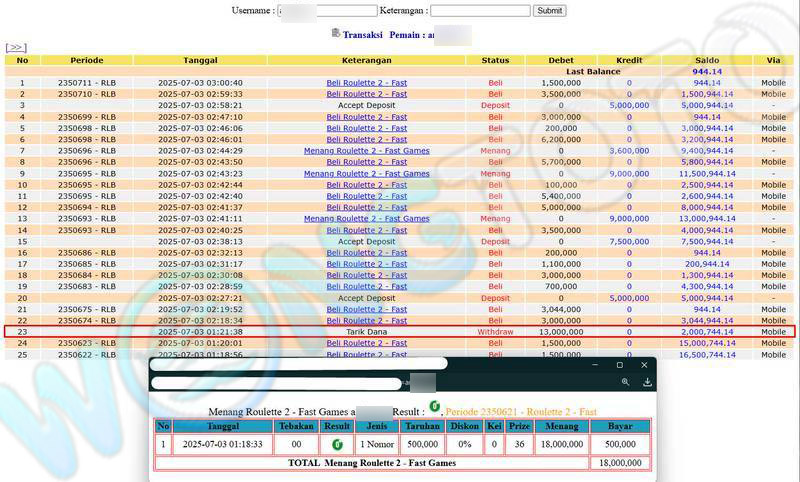The width and height of the screenshot is (800, 482).
Task: Open Beli Roulette link for periode 2350711
Action: (x=366, y=83)
